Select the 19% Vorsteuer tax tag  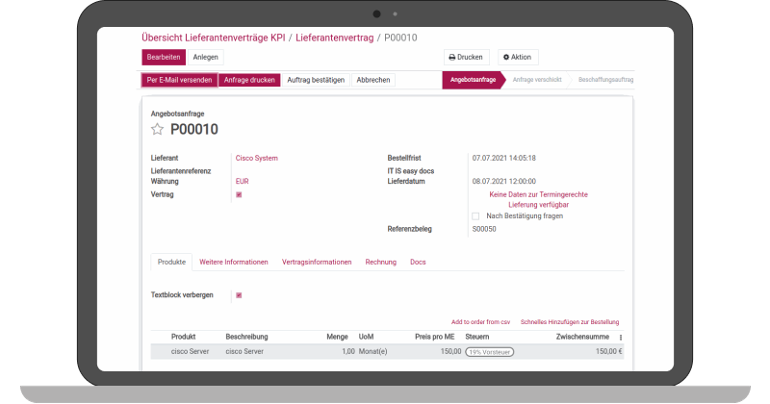pyautogui.click(x=489, y=352)
